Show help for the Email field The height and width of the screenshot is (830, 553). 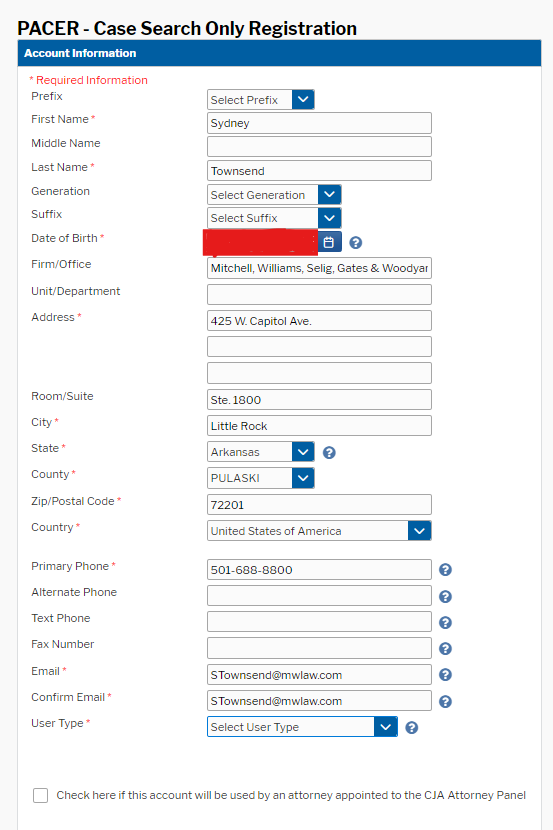coord(446,674)
